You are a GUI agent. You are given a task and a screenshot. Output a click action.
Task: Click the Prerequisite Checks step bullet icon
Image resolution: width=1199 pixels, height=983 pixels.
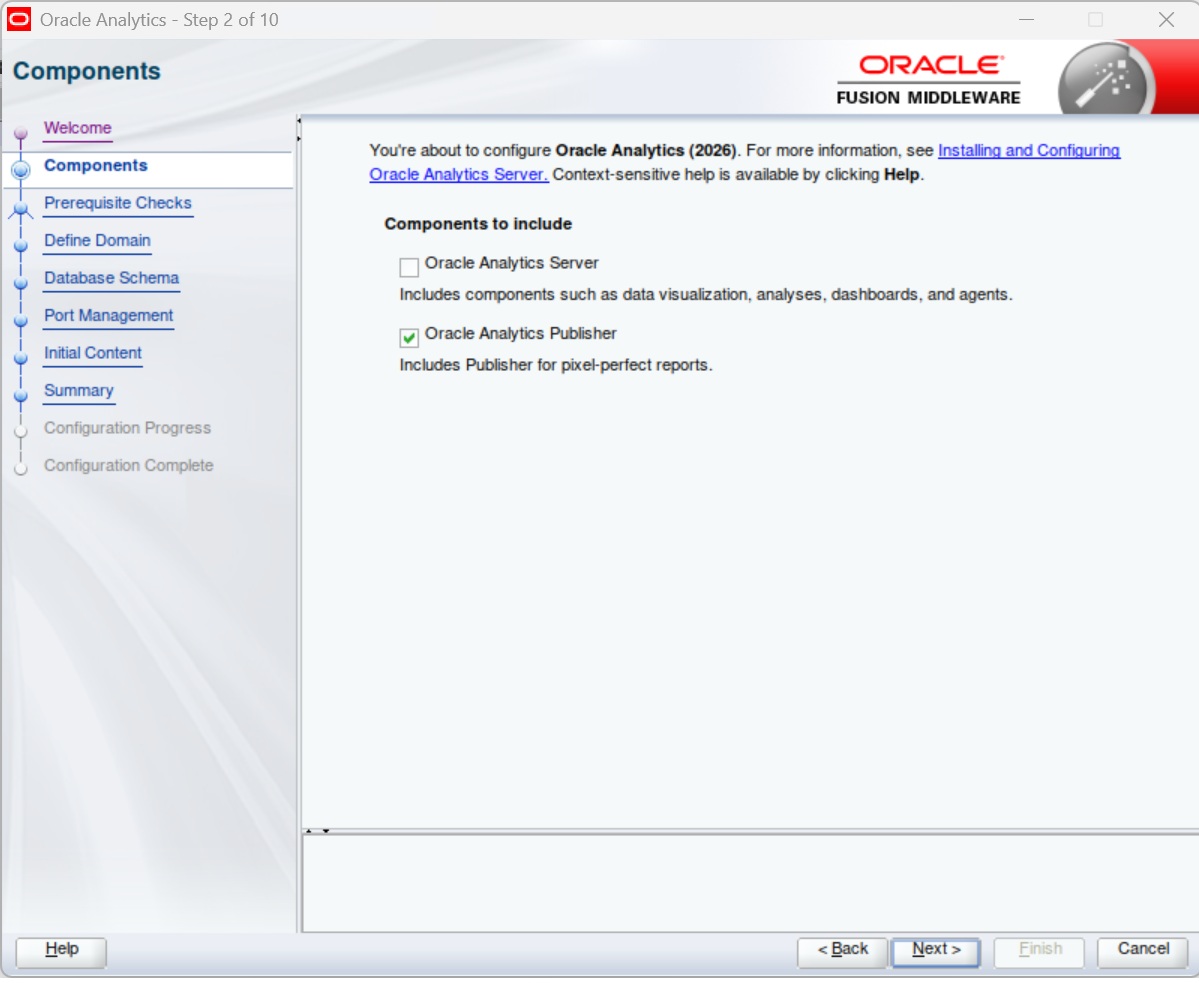point(21,208)
